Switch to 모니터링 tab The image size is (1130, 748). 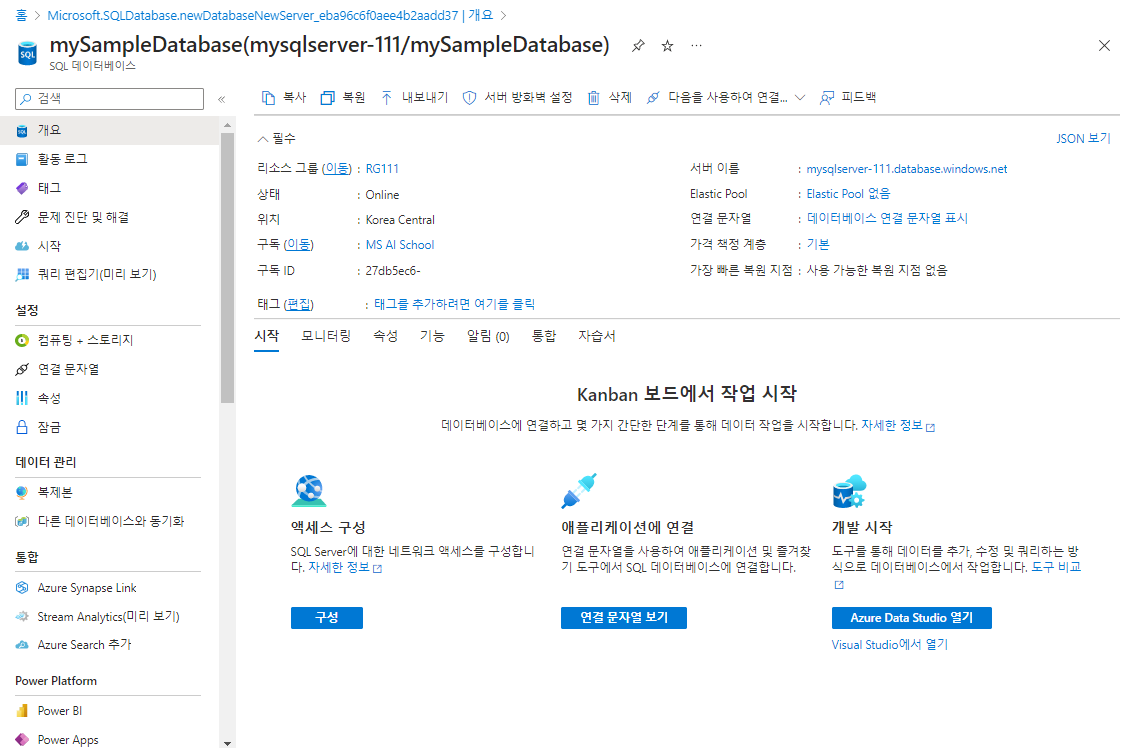coord(326,337)
